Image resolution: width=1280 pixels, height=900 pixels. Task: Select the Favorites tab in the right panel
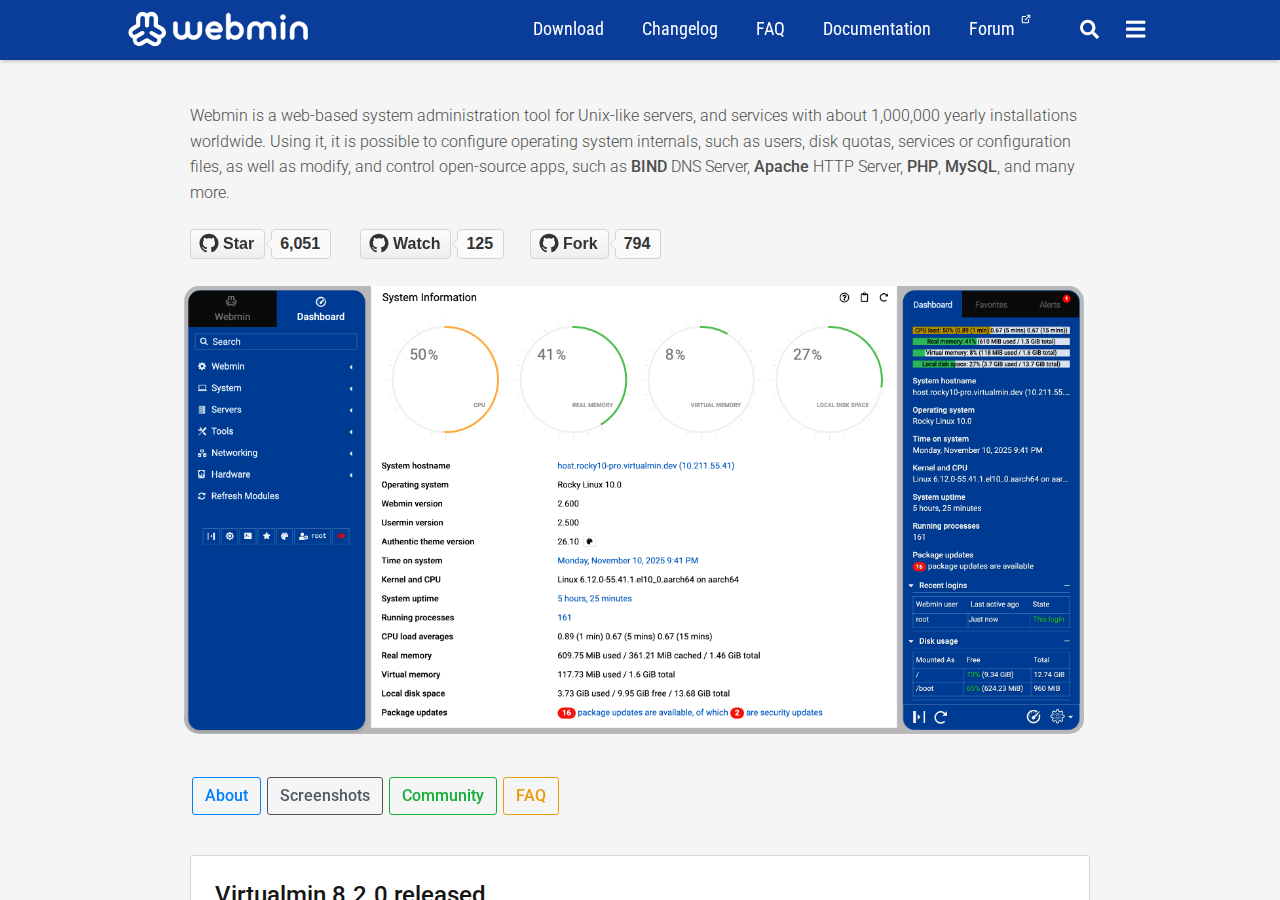pyautogui.click(x=991, y=305)
